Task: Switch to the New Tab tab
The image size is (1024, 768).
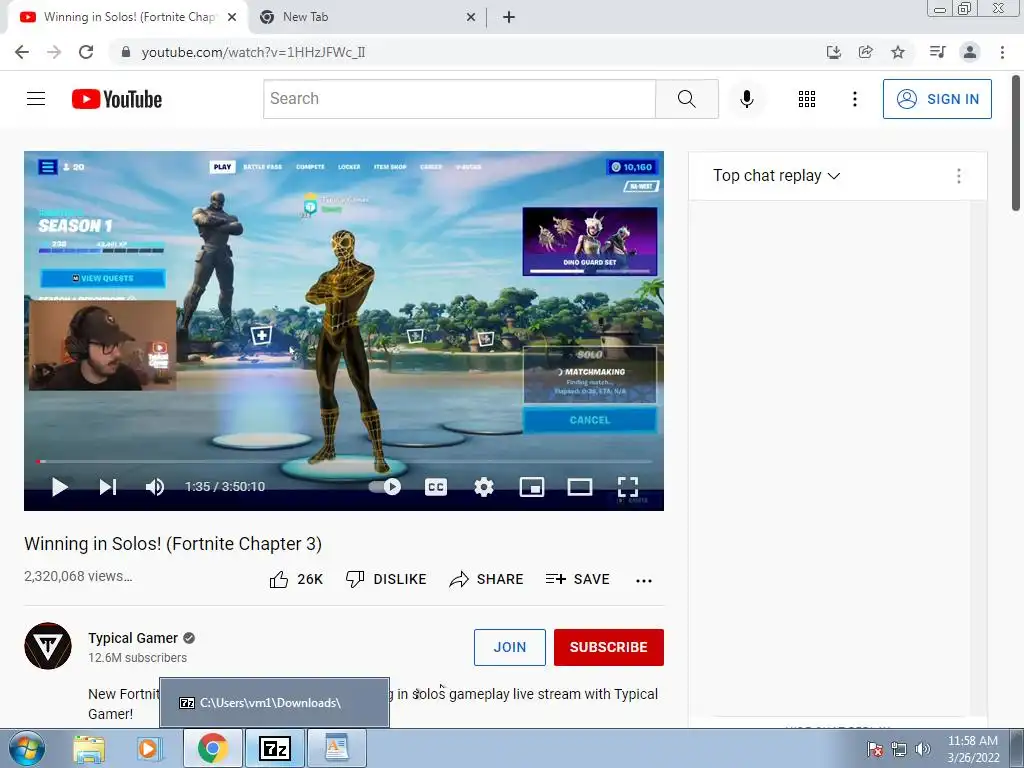Action: pos(367,17)
